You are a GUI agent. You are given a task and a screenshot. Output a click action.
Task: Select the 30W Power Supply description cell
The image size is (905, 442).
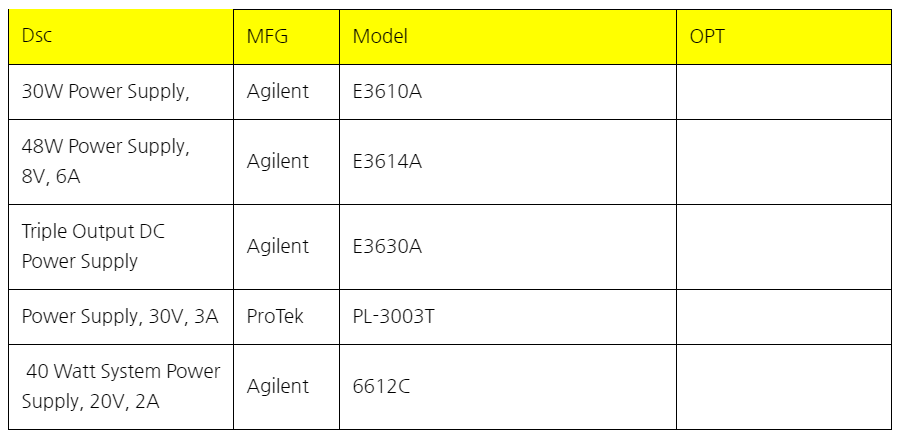coord(105,91)
